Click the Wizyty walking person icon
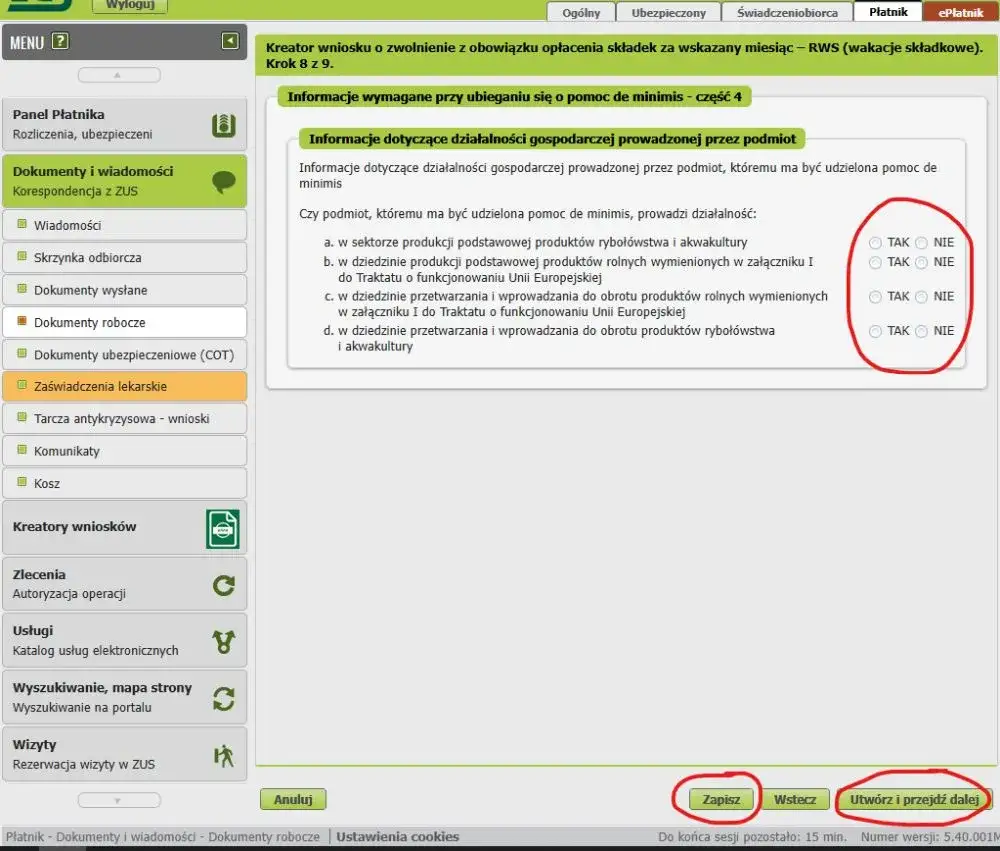This screenshot has width=1000, height=851. click(x=224, y=755)
